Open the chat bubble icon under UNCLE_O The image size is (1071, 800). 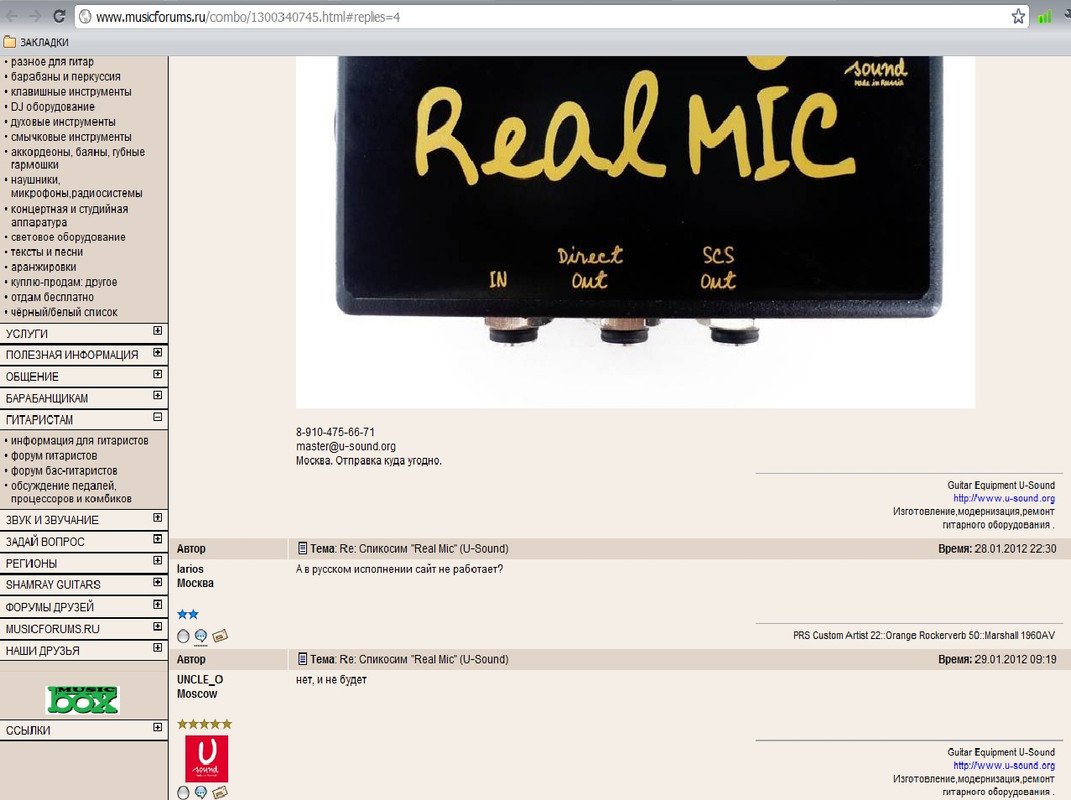(x=201, y=792)
